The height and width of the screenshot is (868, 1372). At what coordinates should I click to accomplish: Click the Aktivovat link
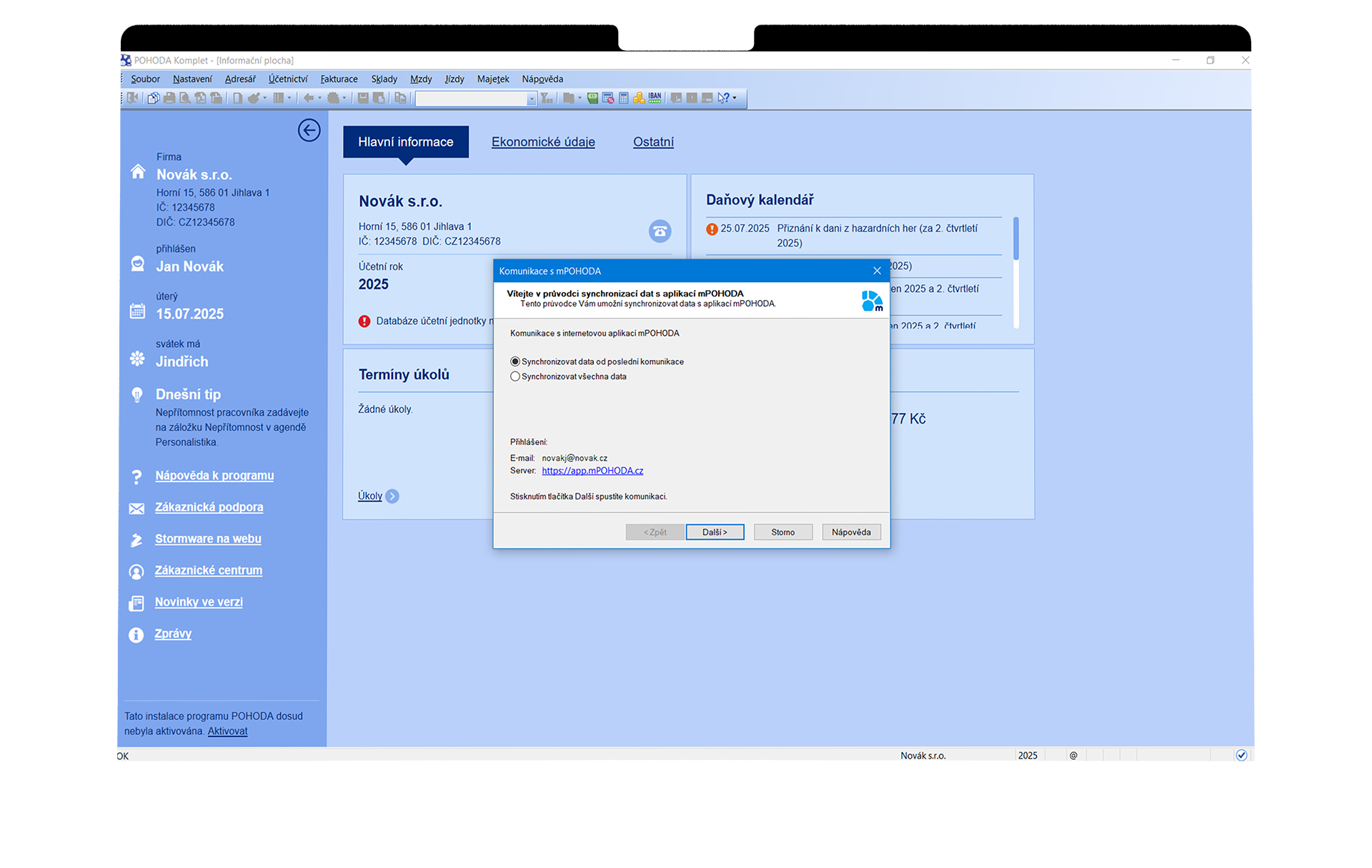[227, 732]
